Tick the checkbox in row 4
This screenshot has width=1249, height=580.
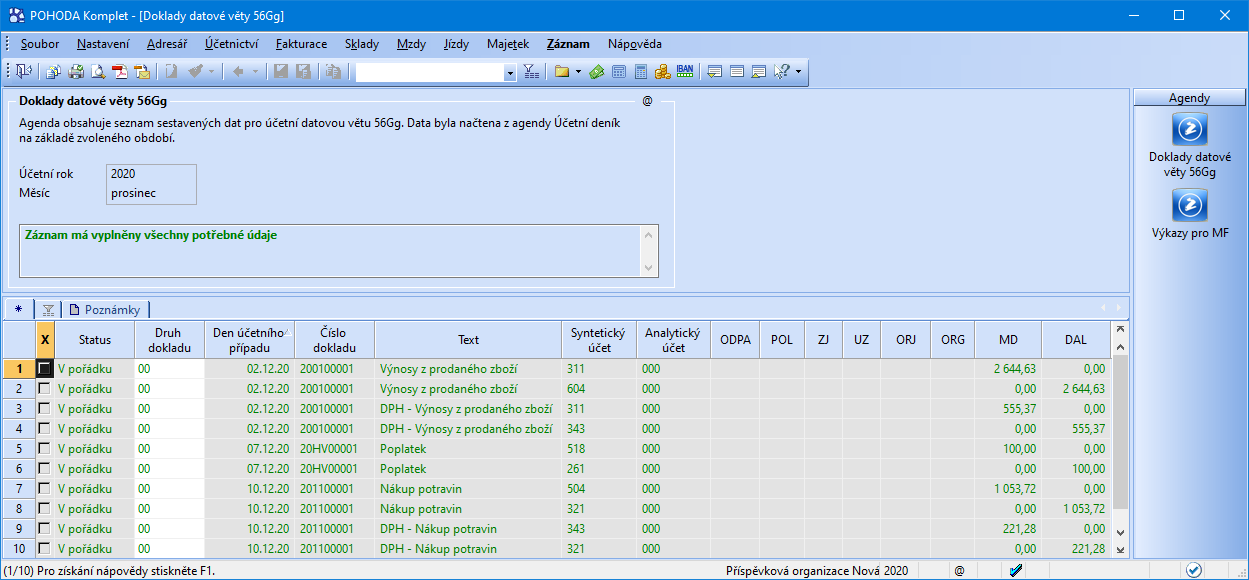[x=44, y=429]
